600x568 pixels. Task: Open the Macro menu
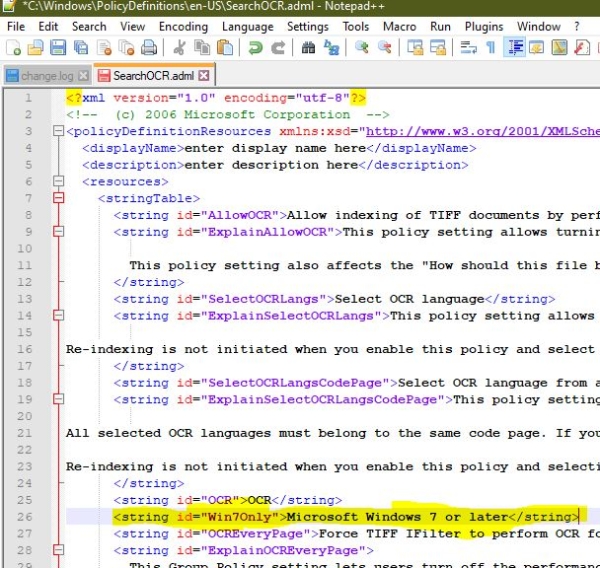399,26
